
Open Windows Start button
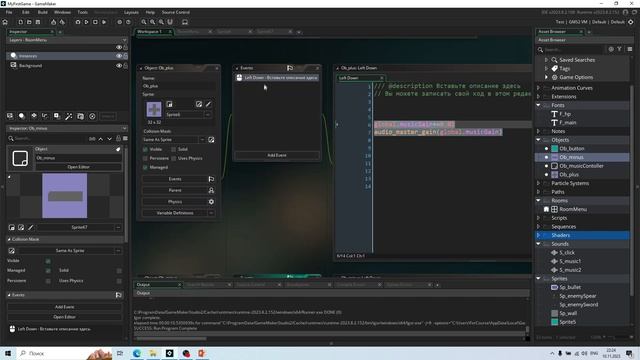coord(8,353)
